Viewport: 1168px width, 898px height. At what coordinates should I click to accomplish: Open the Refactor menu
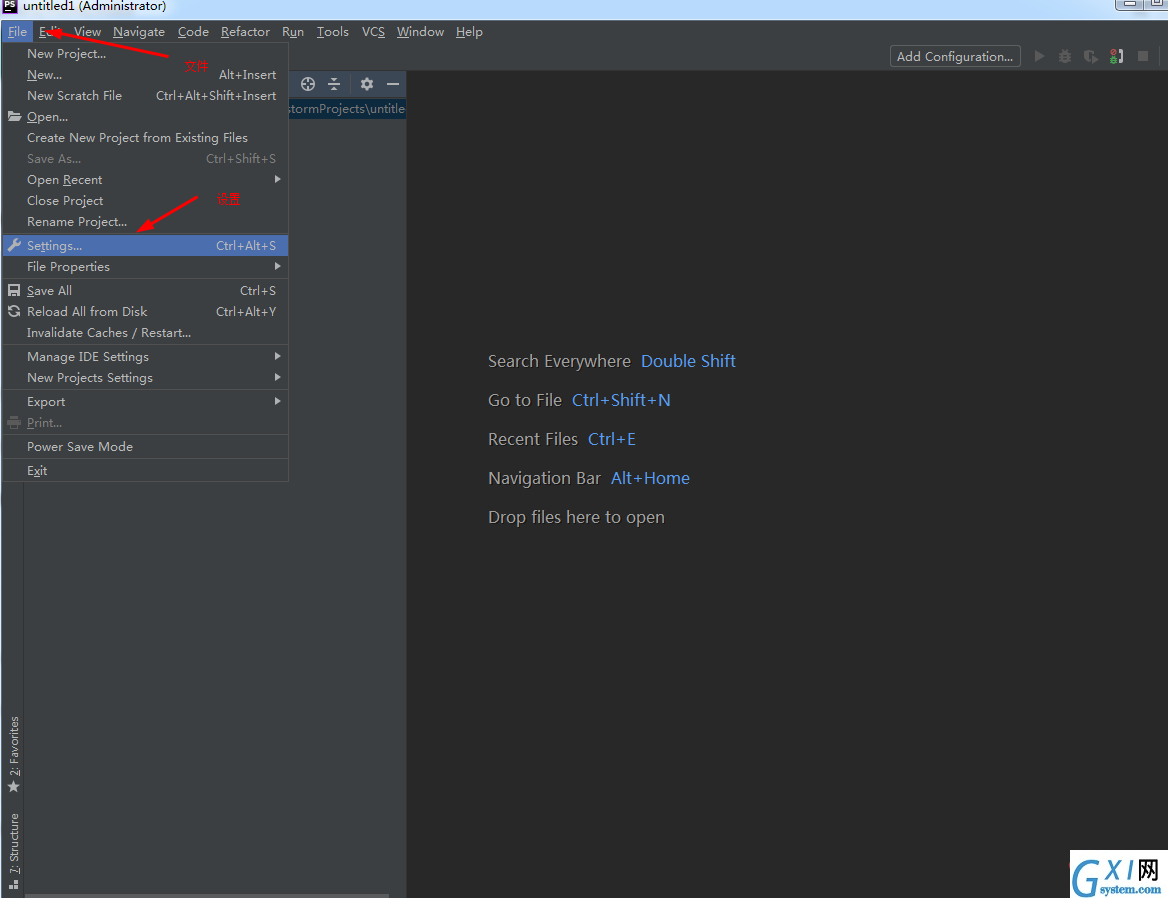click(x=245, y=31)
